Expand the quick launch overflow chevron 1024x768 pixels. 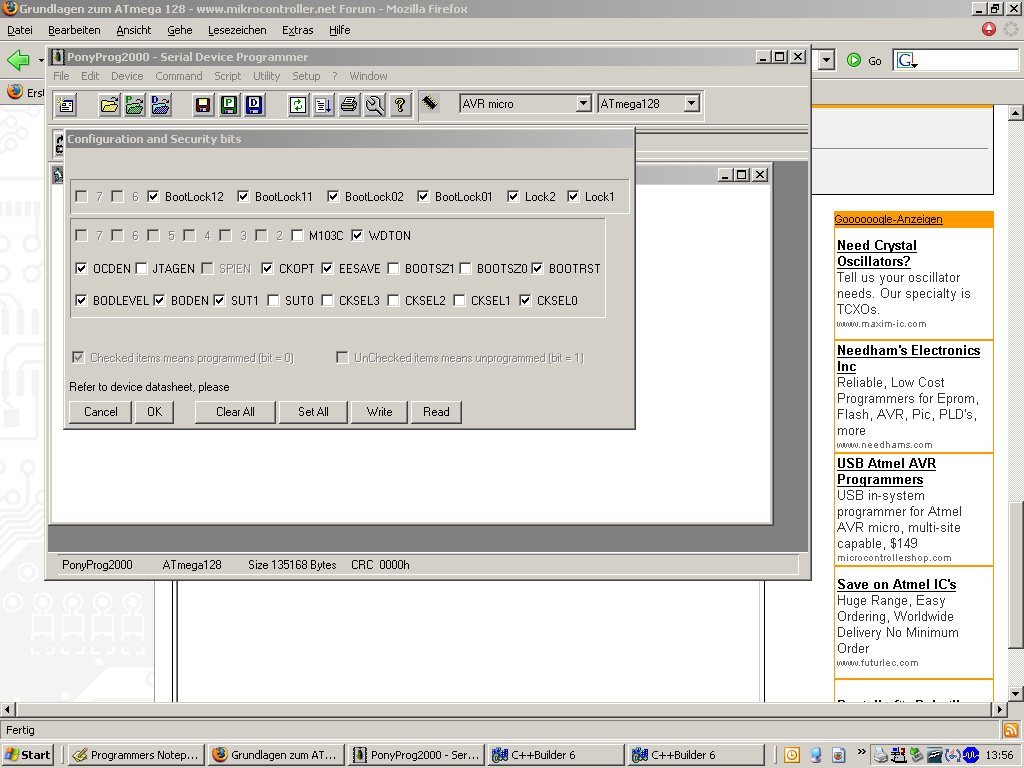pyautogui.click(x=861, y=752)
